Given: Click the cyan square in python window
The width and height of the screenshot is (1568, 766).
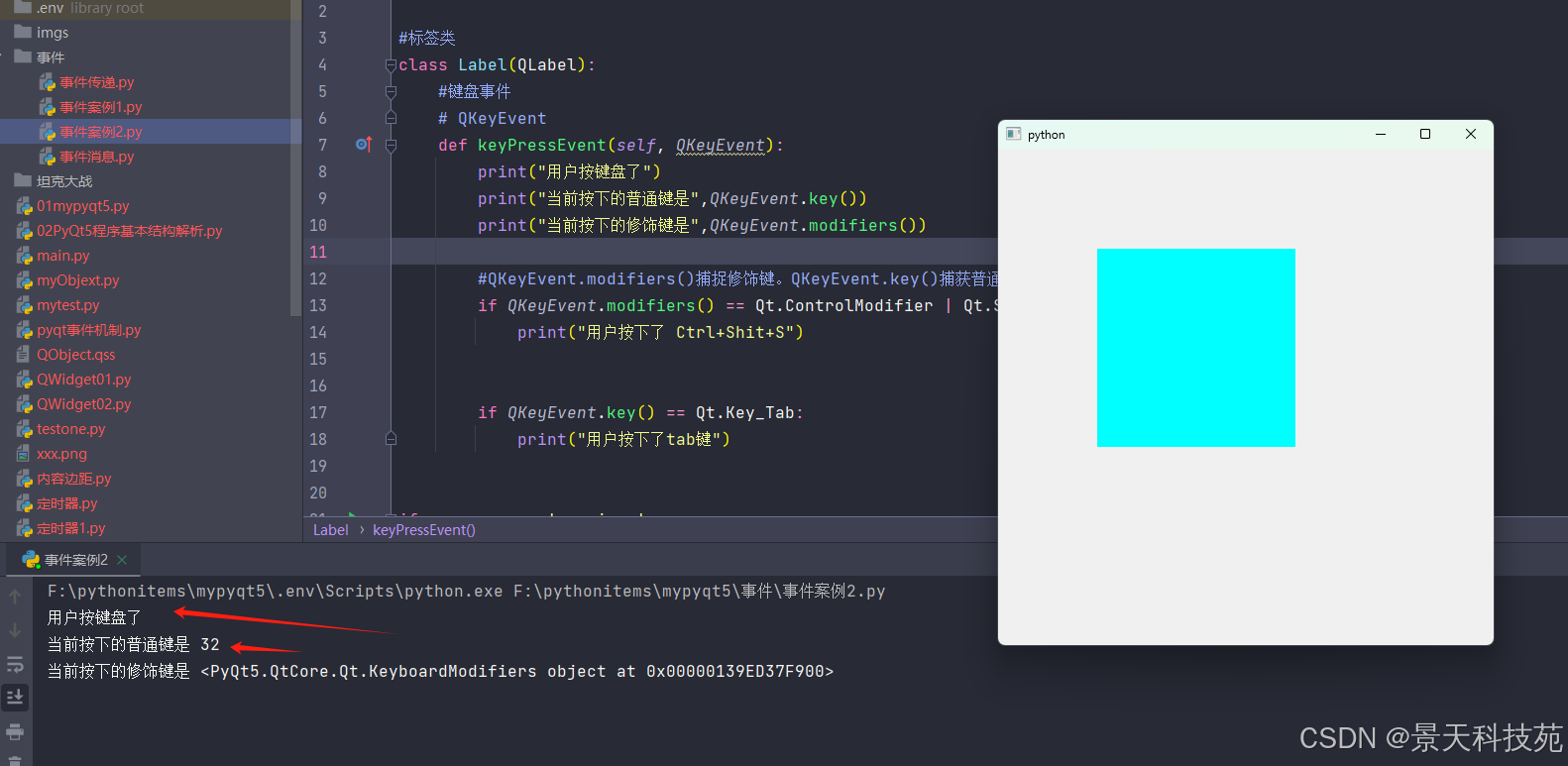Looking at the screenshot, I should (1195, 348).
